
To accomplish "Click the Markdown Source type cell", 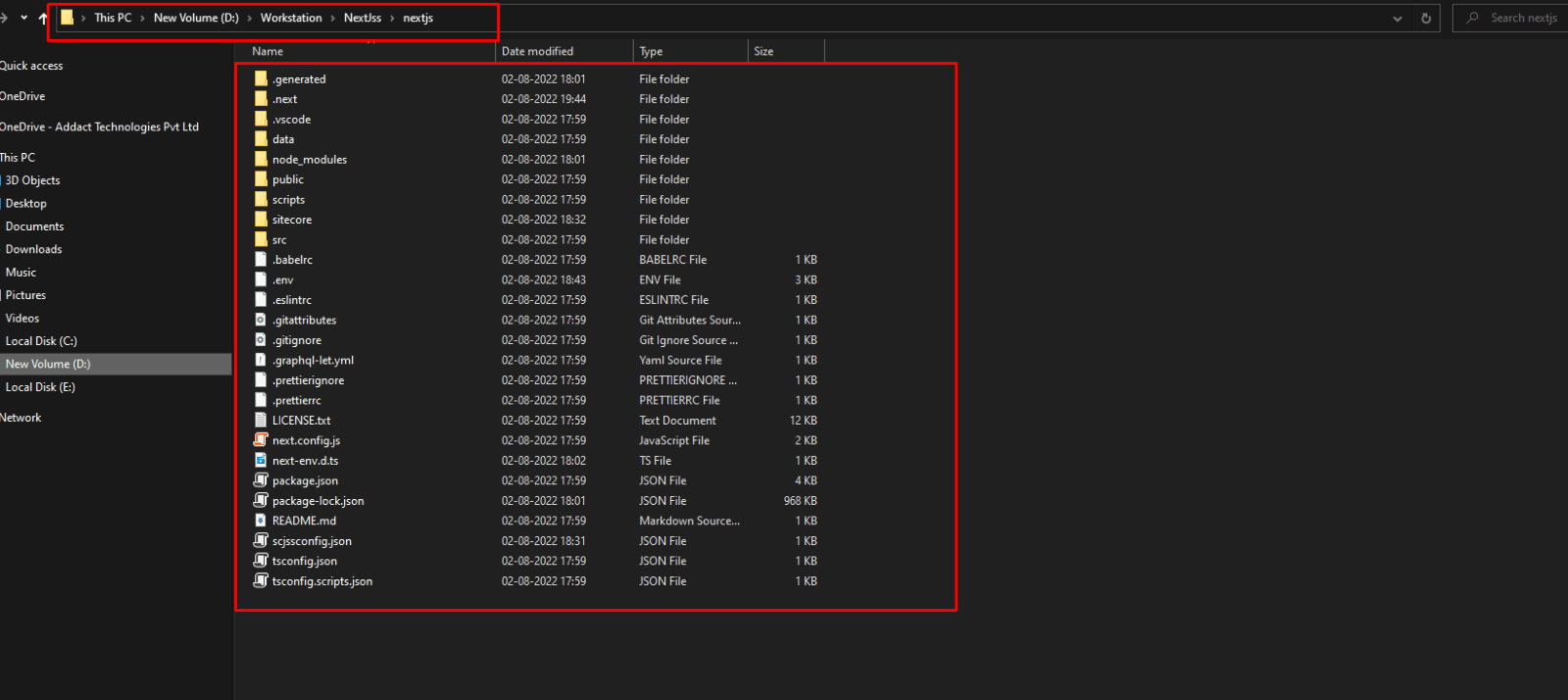I will pyautogui.click(x=689, y=521).
